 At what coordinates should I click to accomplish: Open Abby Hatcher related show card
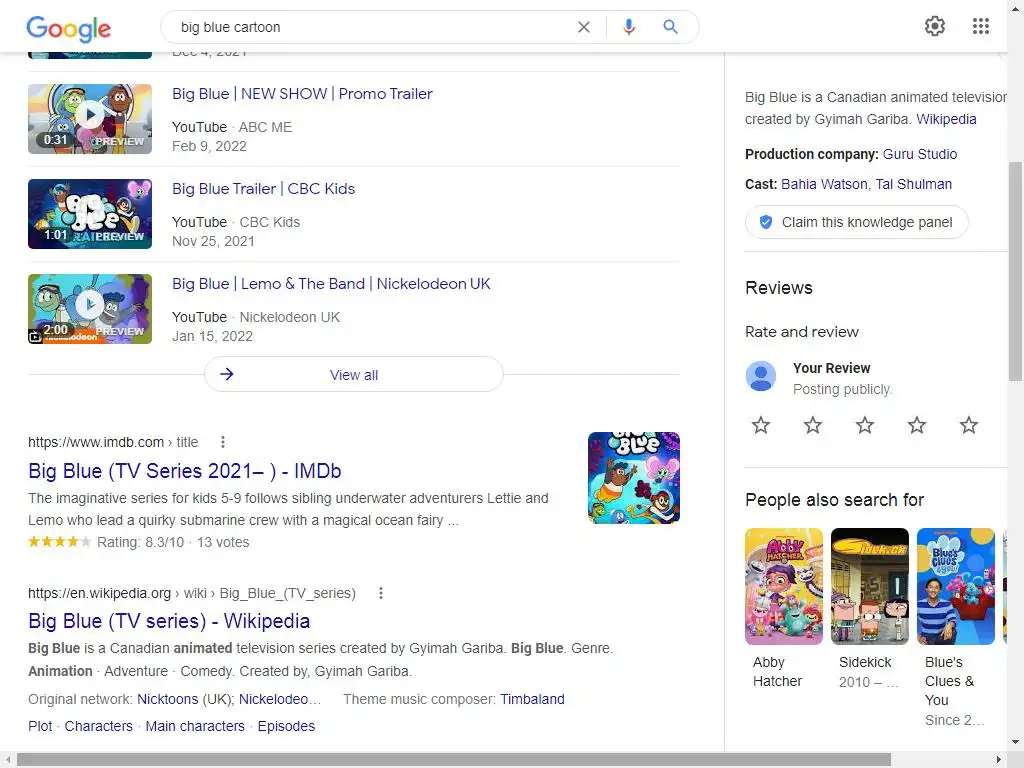(x=784, y=609)
